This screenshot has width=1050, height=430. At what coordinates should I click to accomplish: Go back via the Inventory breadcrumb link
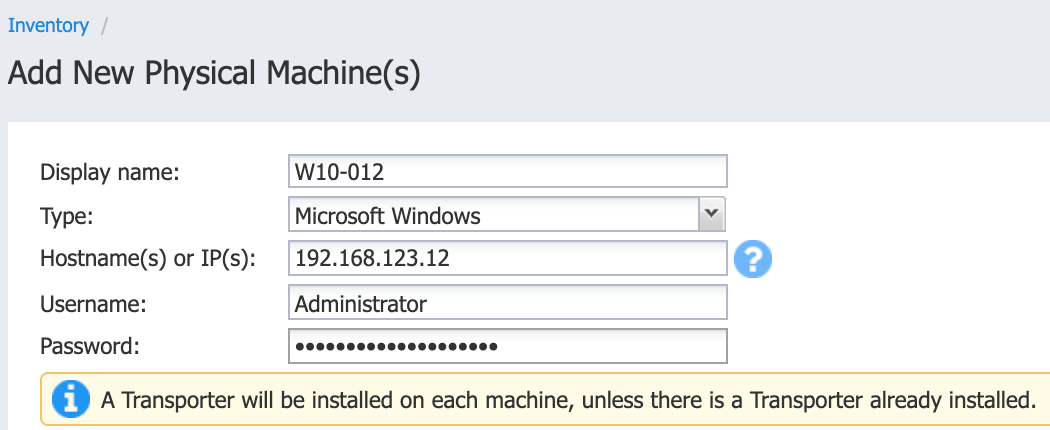point(48,26)
